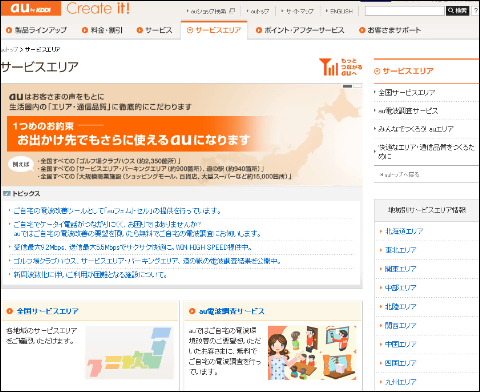Click the dark banner slide indicator
Viewport: 480px width, 392px height.
click(x=347, y=86)
